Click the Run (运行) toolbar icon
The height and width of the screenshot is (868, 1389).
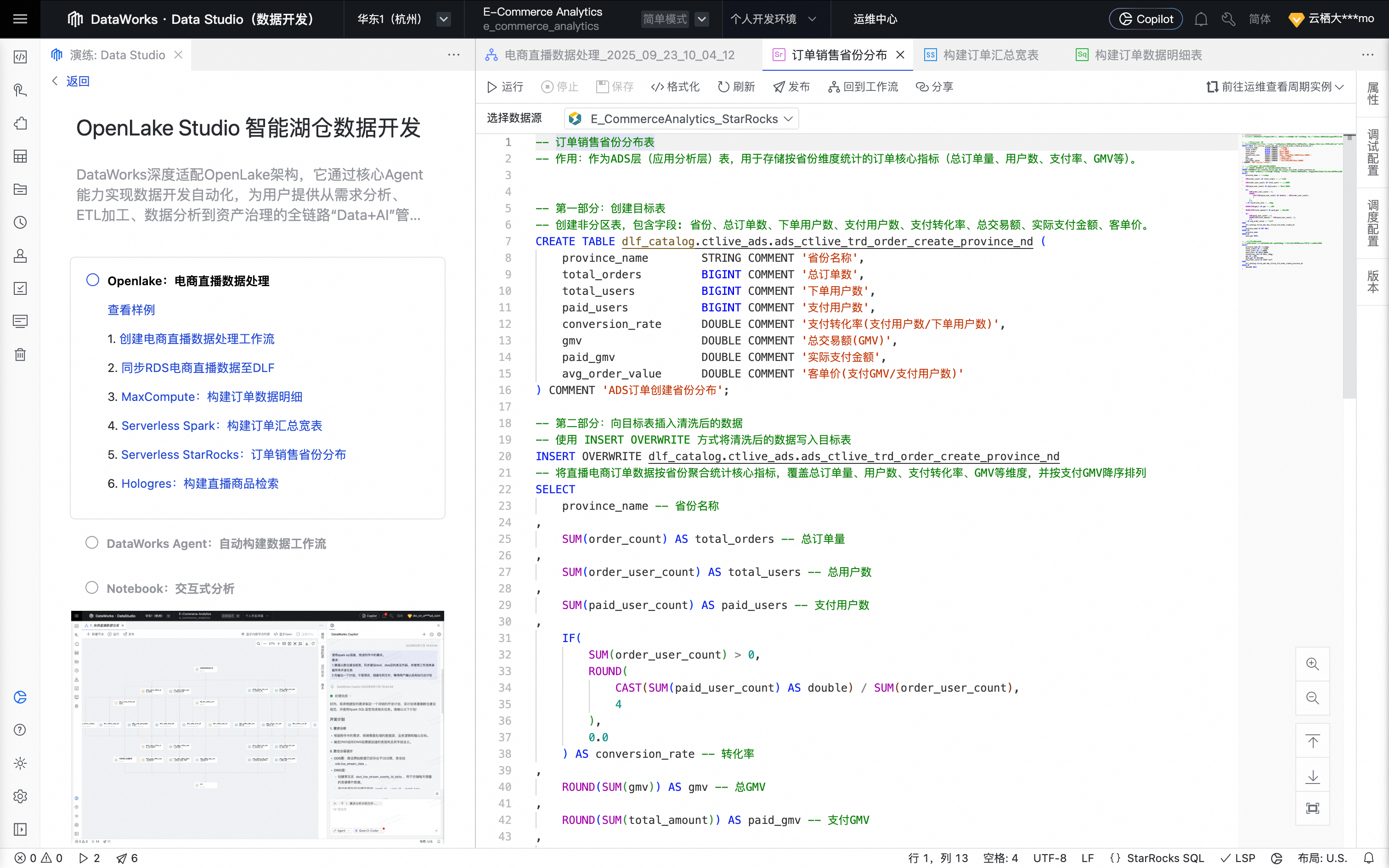[492, 87]
